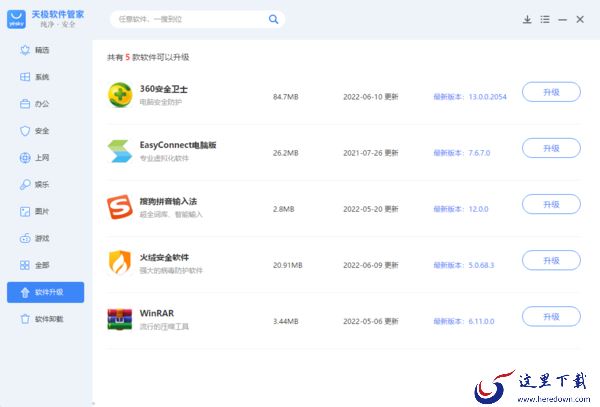Open the 办公 office category

click(34, 104)
